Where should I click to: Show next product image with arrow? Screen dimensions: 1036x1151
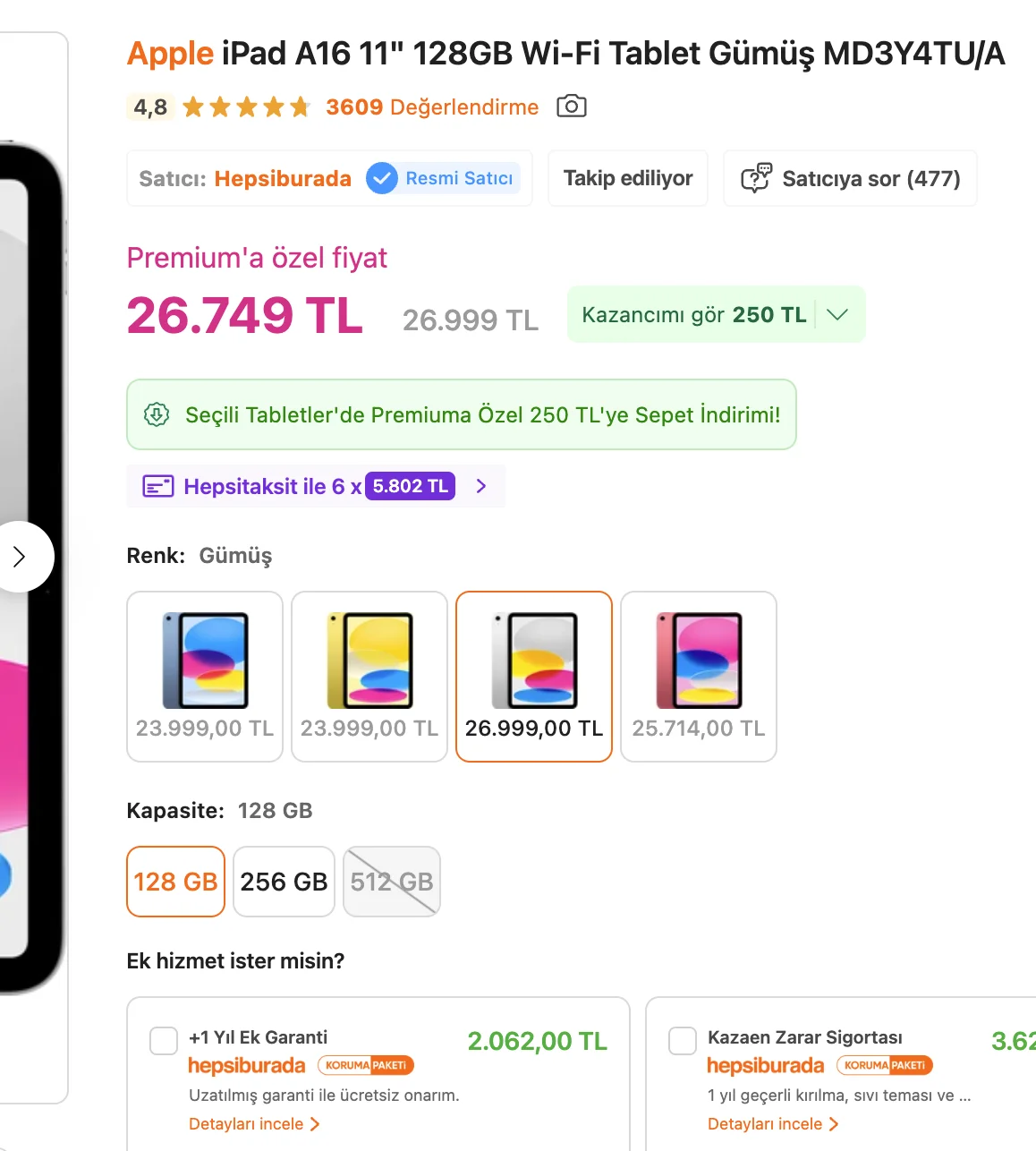[x=19, y=557]
